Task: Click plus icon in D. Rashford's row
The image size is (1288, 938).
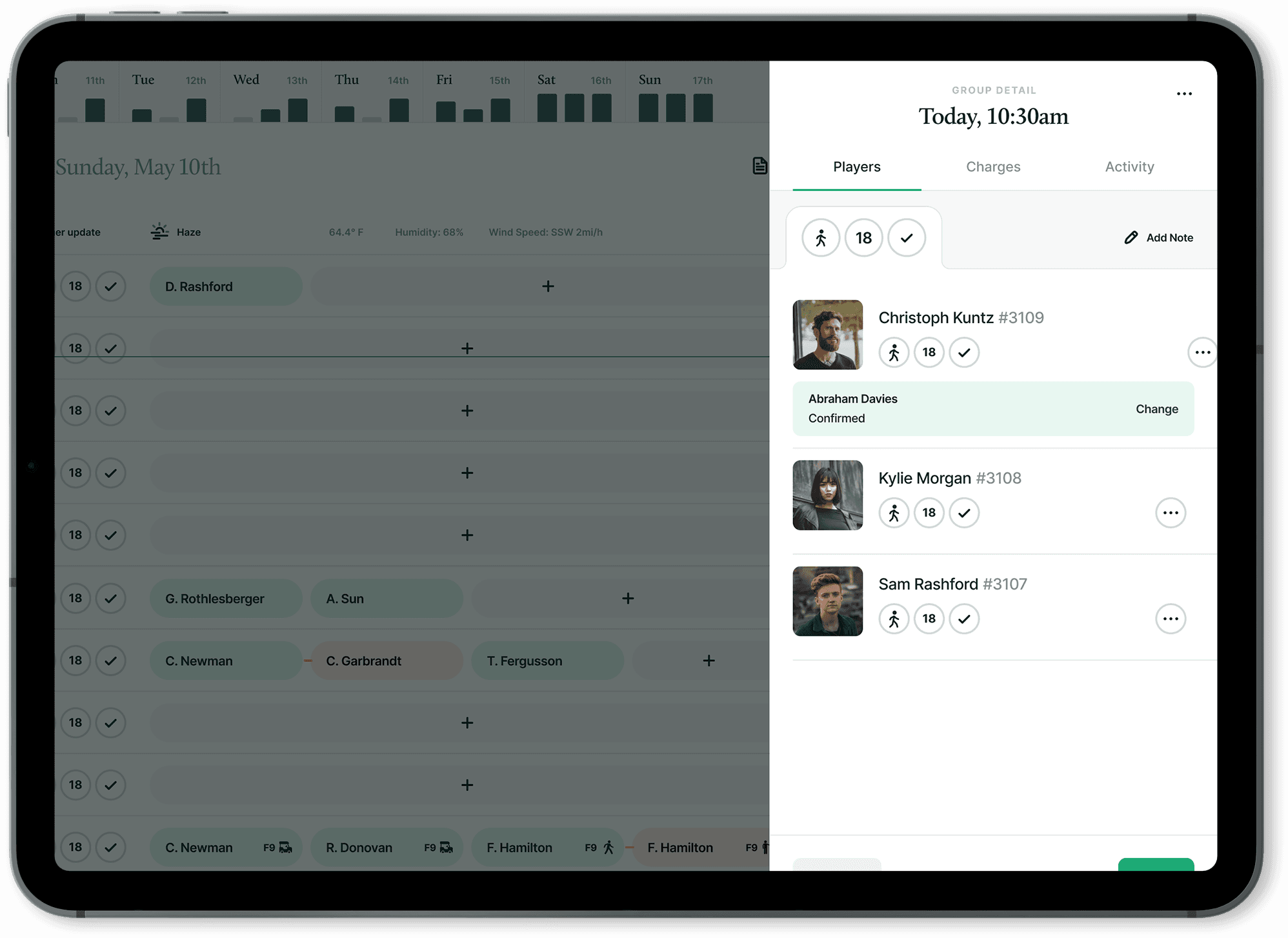Action: click(x=548, y=286)
